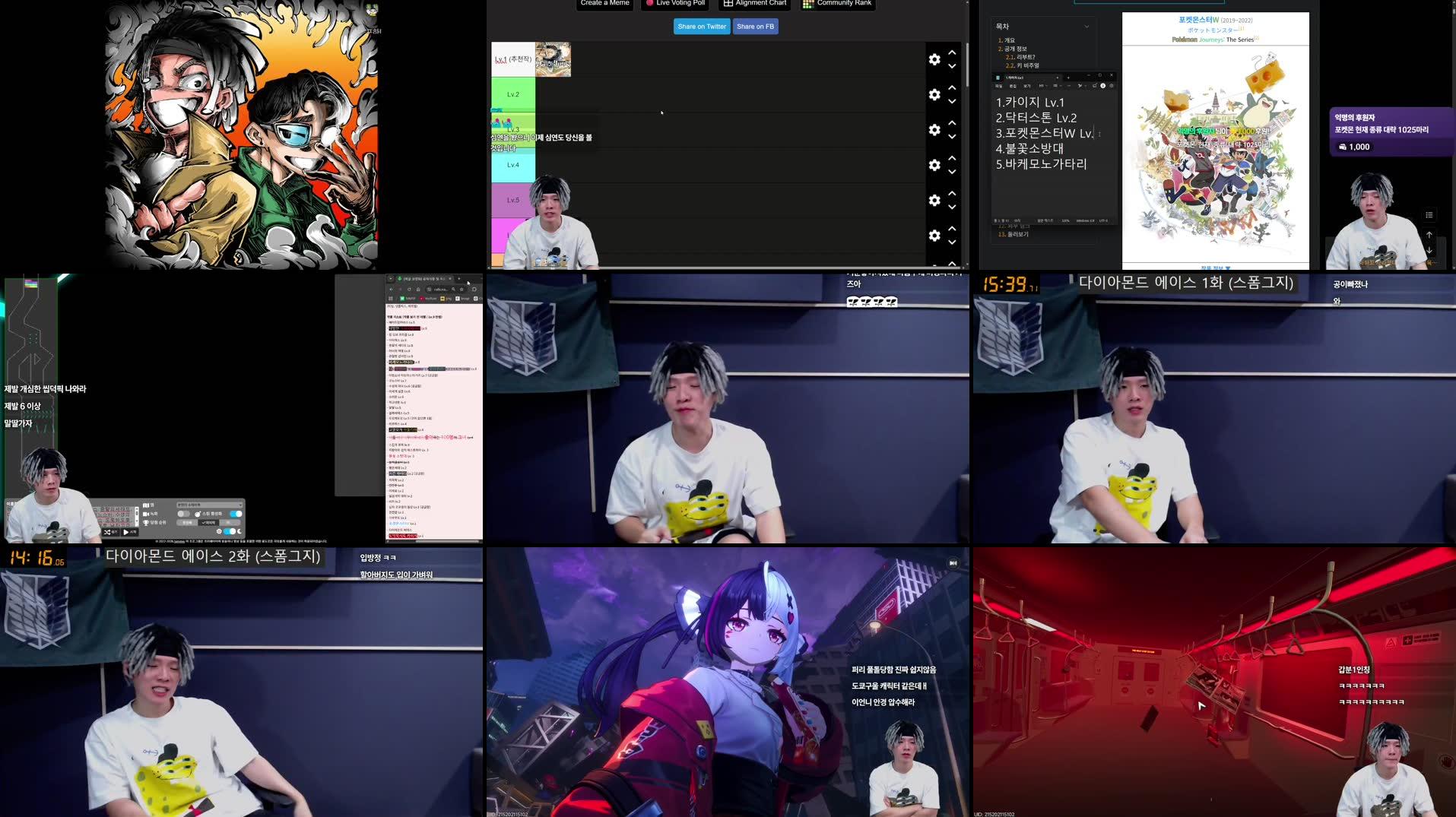Move the Lv.5 tier row up
The height and width of the screenshot is (817, 1456).
952,193
